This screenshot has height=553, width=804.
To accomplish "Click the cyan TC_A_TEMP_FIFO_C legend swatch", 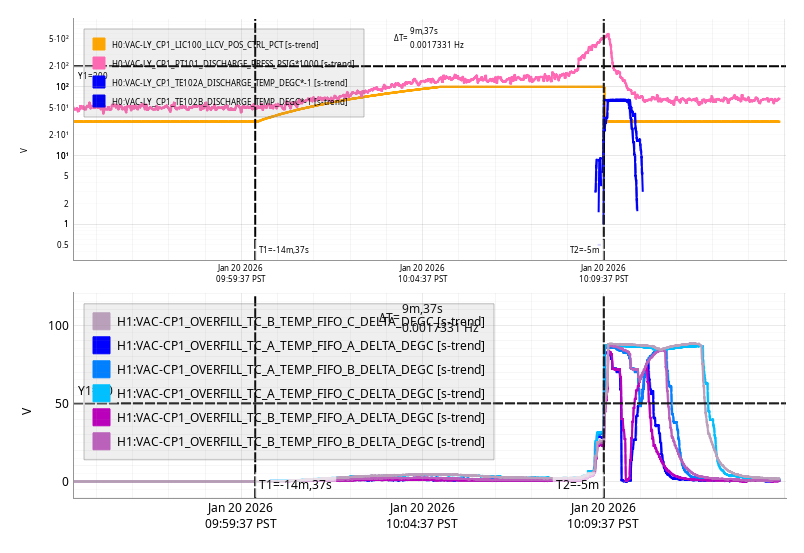I will click(101, 393).
